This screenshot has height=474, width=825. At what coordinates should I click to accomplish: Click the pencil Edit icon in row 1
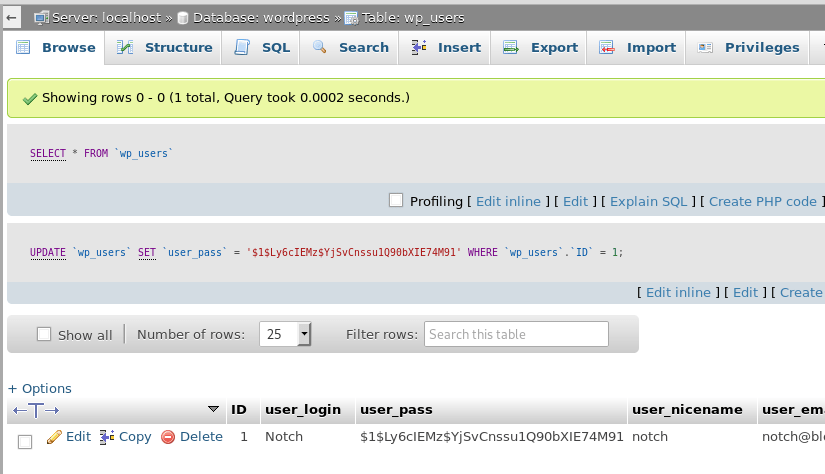(54, 437)
